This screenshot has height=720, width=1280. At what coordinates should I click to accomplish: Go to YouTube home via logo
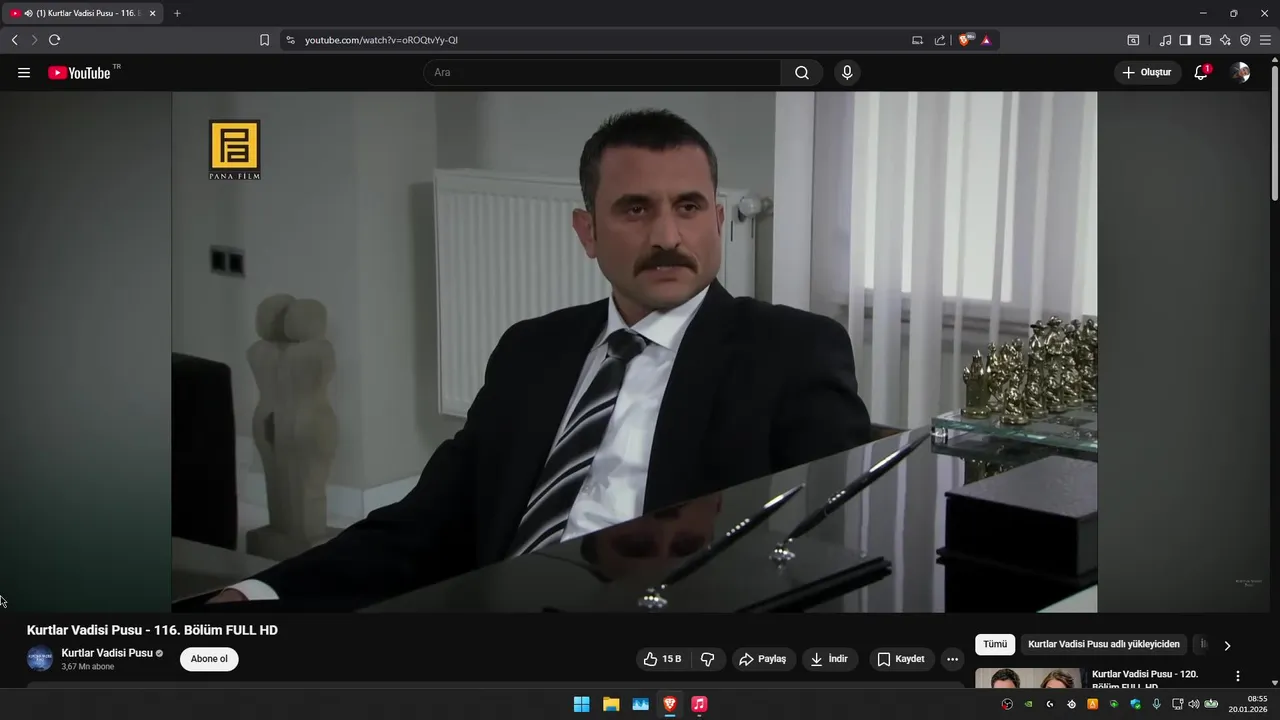click(79, 73)
